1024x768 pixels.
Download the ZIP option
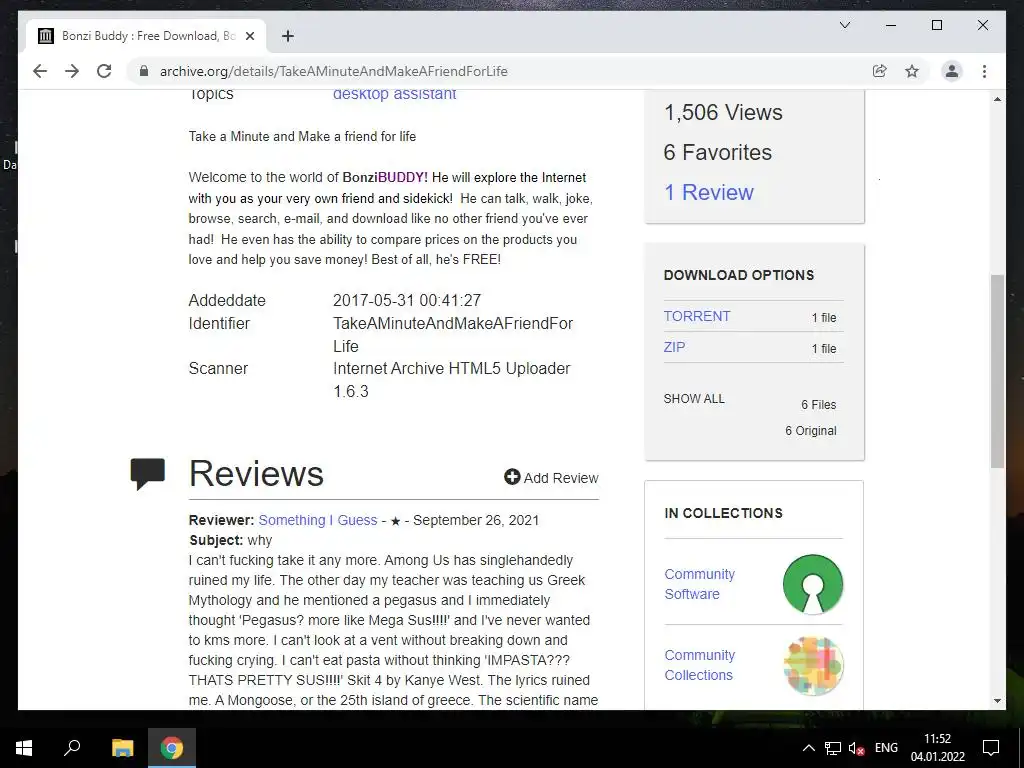point(675,347)
